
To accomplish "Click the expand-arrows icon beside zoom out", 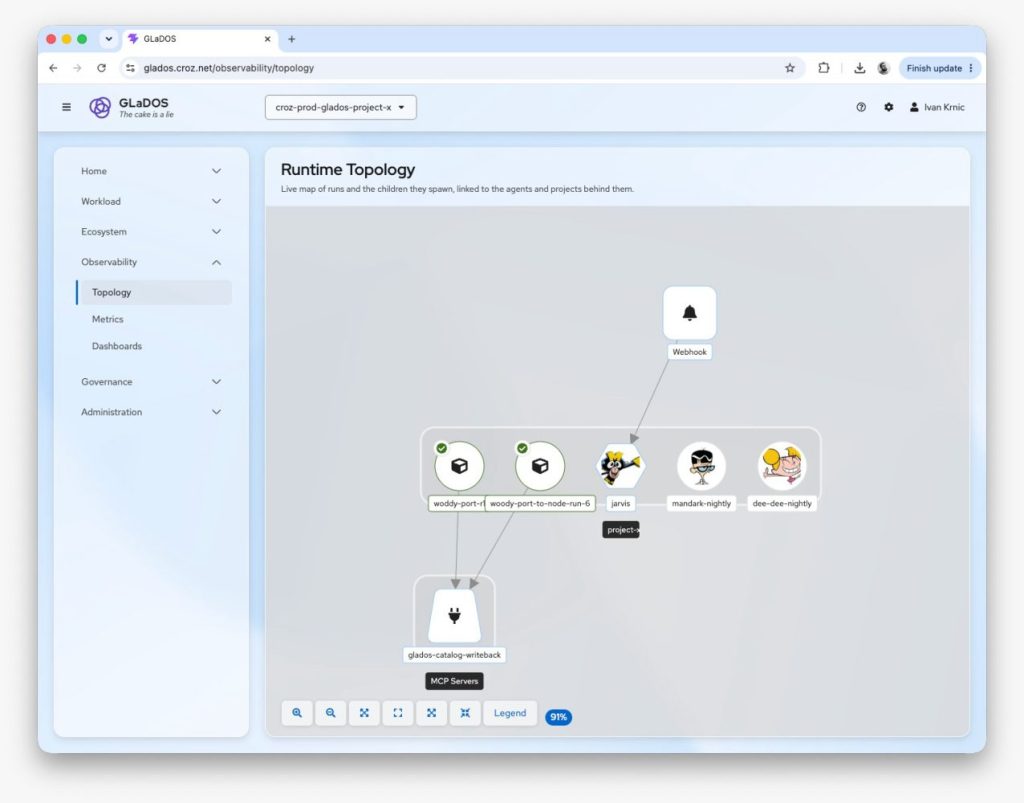I will 364,713.
